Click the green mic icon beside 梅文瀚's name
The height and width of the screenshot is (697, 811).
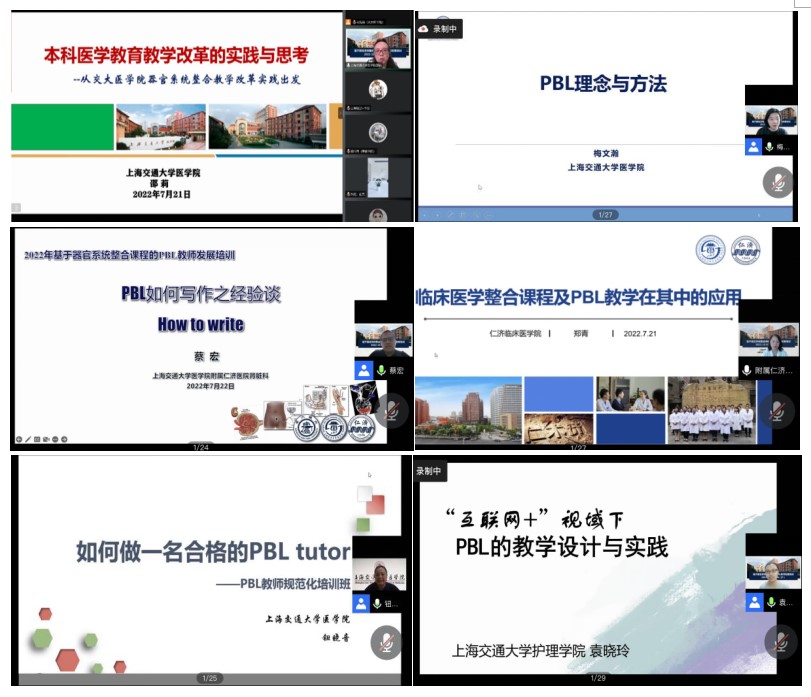click(x=770, y=147)
